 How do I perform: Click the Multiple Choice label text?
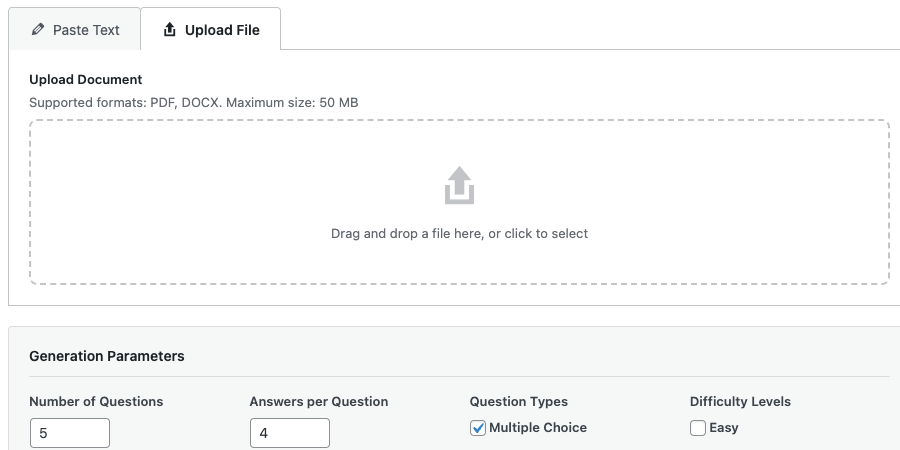click(x=538, y=428)
